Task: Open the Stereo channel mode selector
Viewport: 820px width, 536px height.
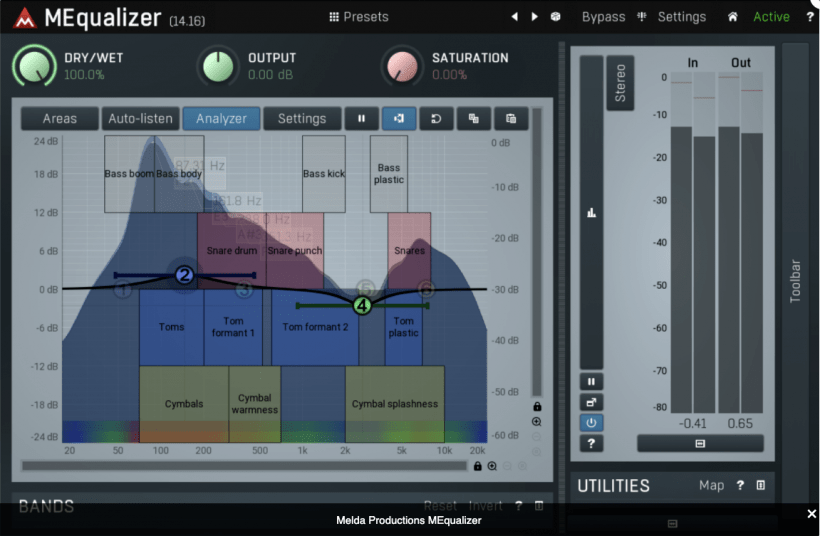Action: [620, 83]
